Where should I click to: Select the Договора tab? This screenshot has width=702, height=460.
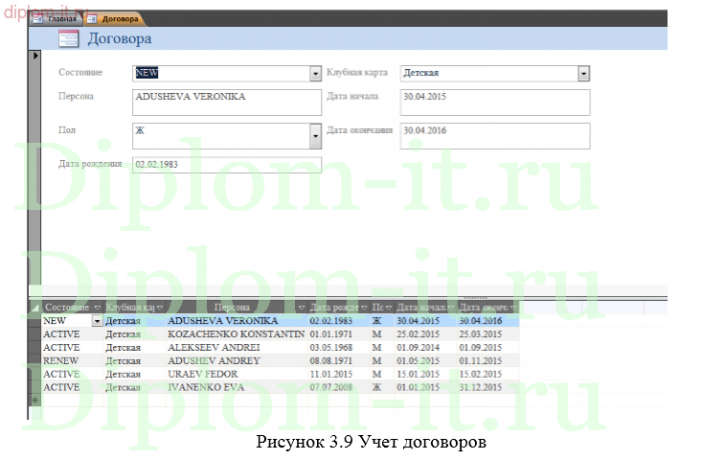coord(115,19)
